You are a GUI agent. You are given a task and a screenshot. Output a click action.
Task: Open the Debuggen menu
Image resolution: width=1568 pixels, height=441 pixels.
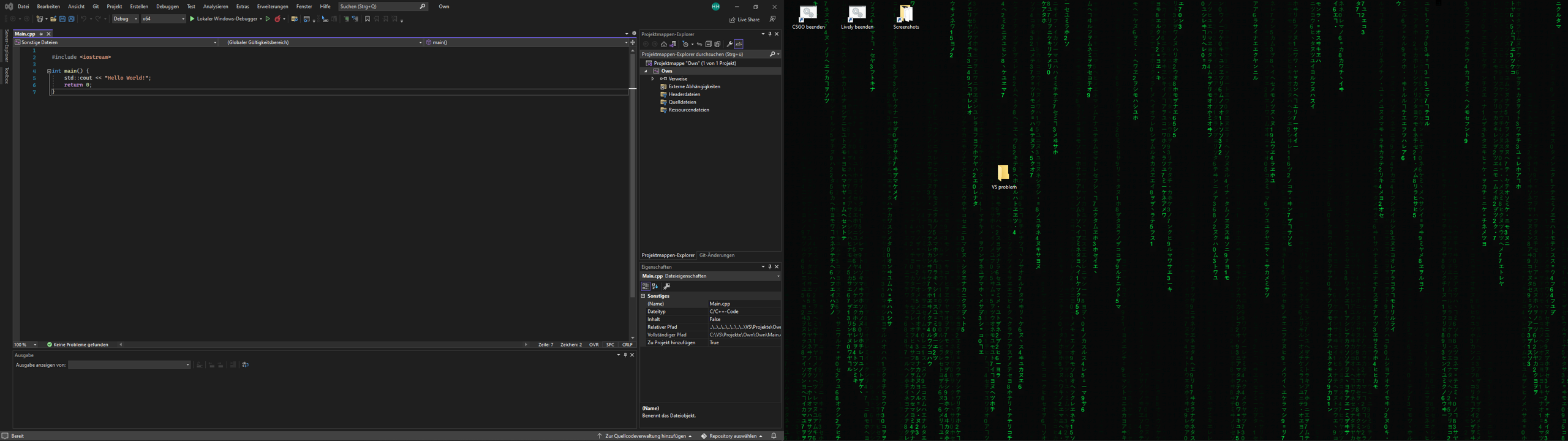coord(167,7)
